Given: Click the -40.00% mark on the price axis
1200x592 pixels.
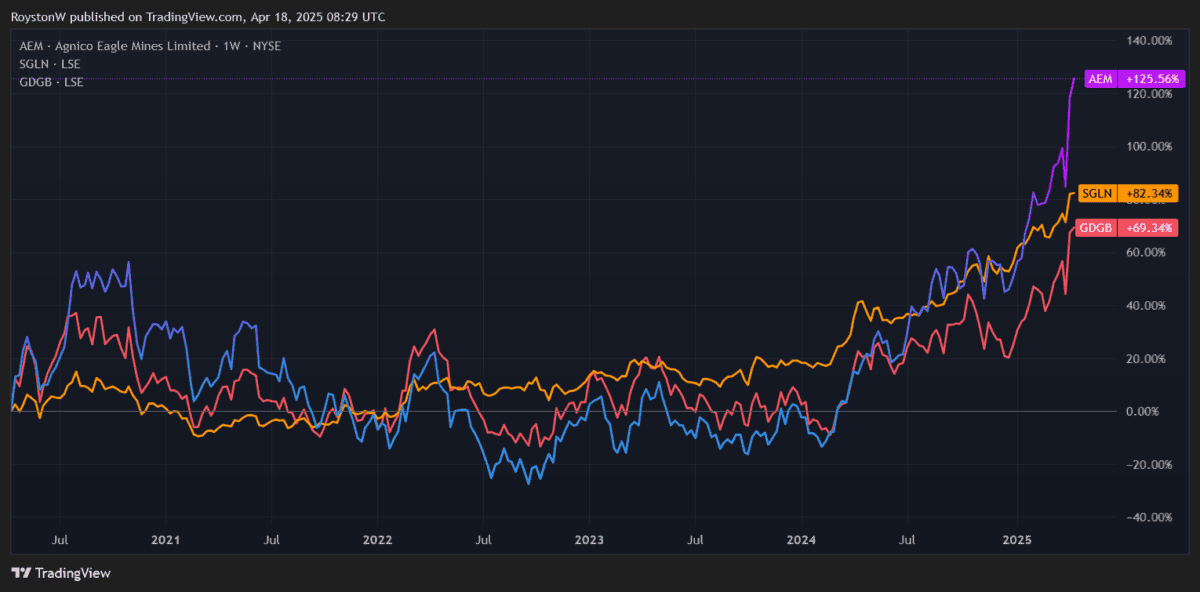Looking at the screenshot, I should (x=1148, y=517).
